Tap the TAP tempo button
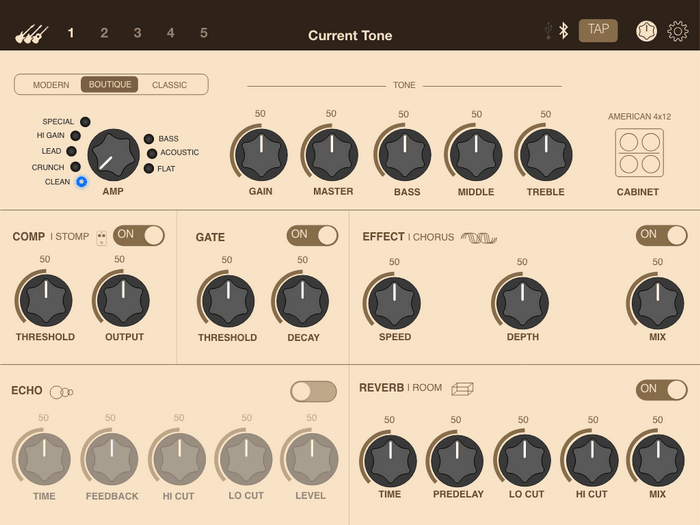The image size is (700, 525). [598, 30]
